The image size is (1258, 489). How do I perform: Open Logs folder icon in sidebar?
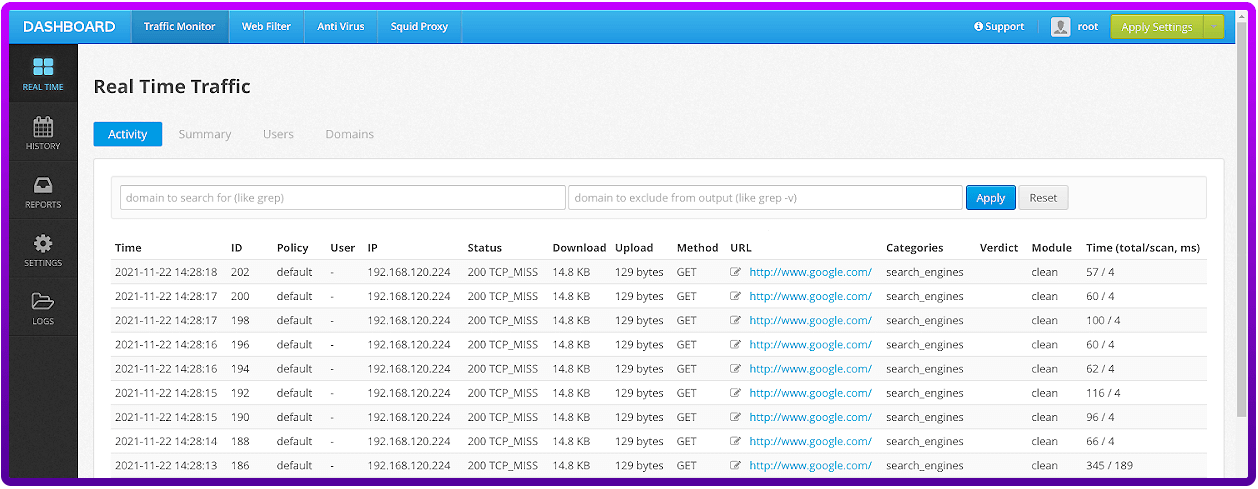point(43,302)
